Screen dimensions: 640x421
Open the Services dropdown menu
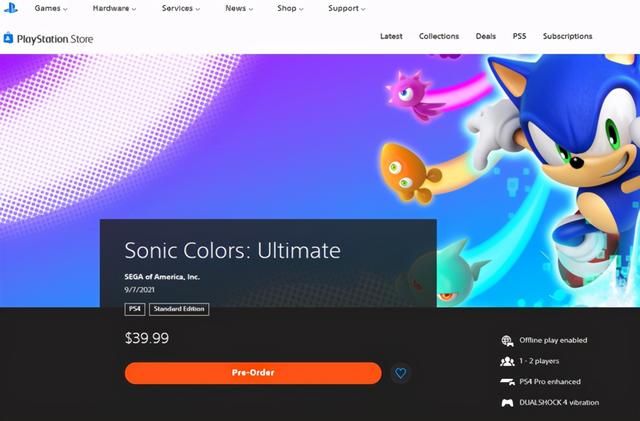pos(181,8)
